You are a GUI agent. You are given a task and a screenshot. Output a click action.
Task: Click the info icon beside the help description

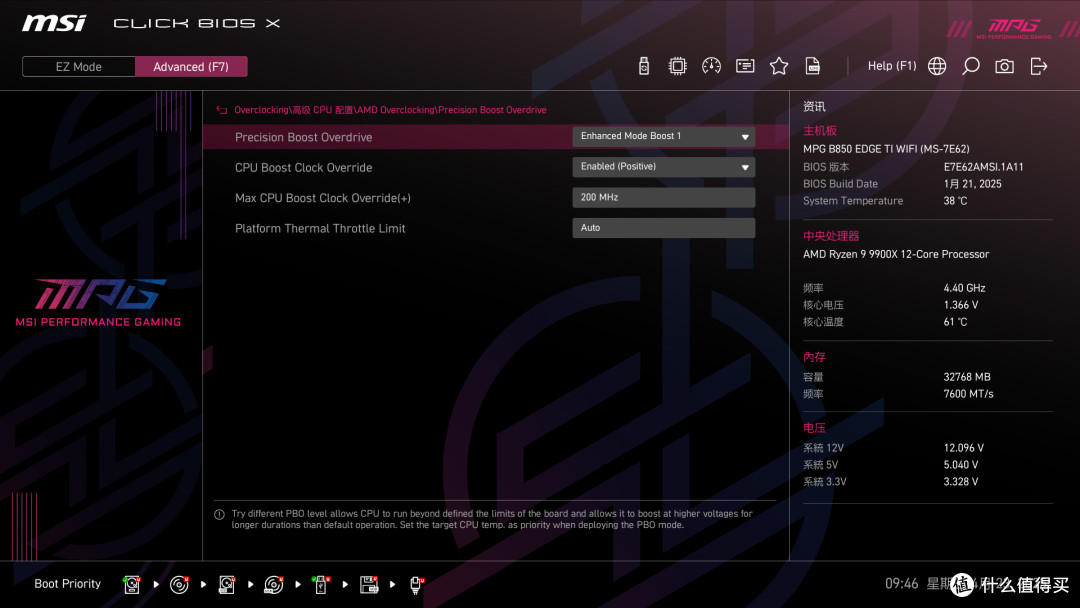click(x=219, y=514)
